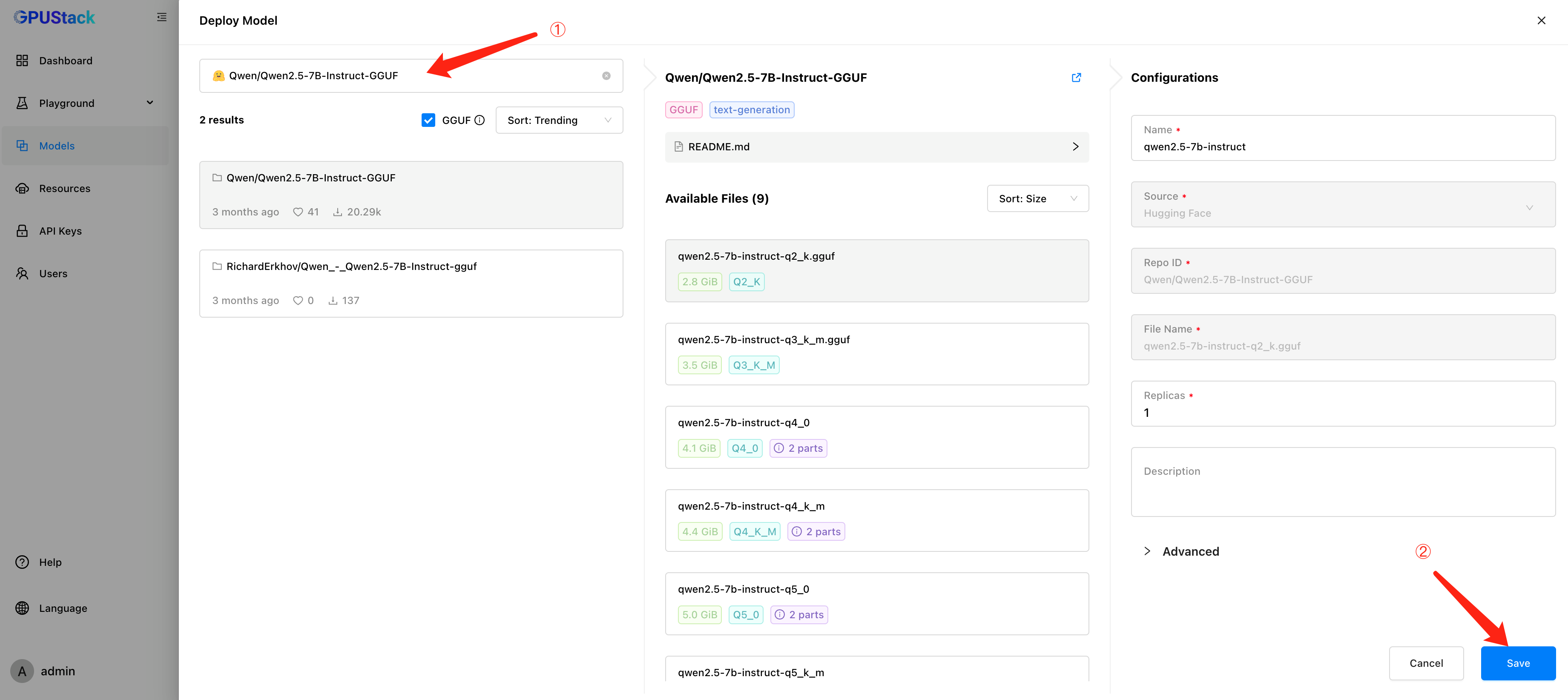Click the GPUStack logo
This screenshot has width=1568, height=700.
(54, 17)
